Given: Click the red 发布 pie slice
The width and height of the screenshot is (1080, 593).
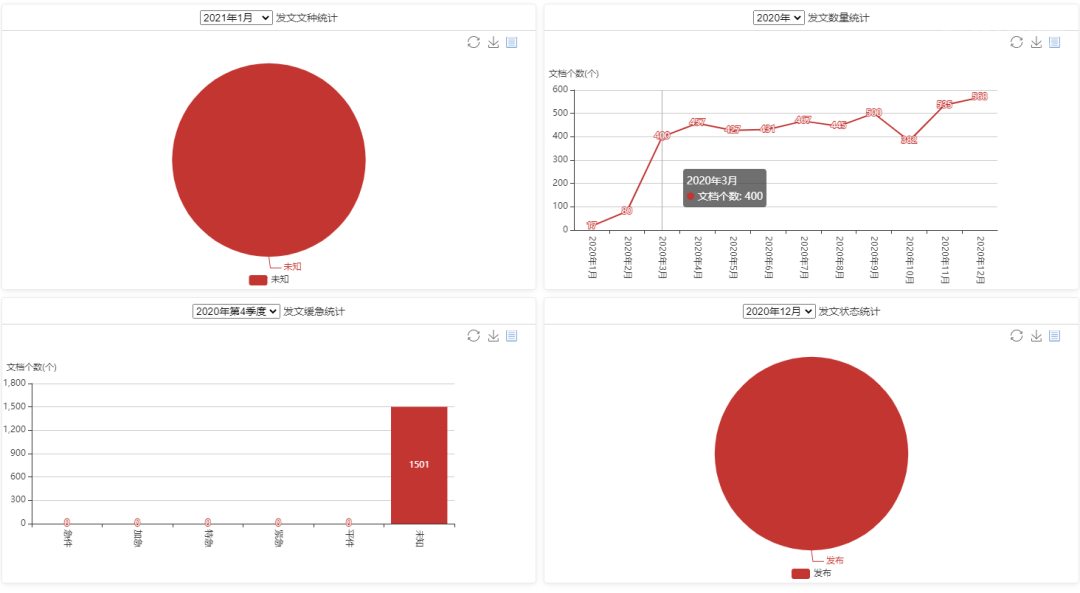Looking at the screenshot, I should [x=811, y=453].
